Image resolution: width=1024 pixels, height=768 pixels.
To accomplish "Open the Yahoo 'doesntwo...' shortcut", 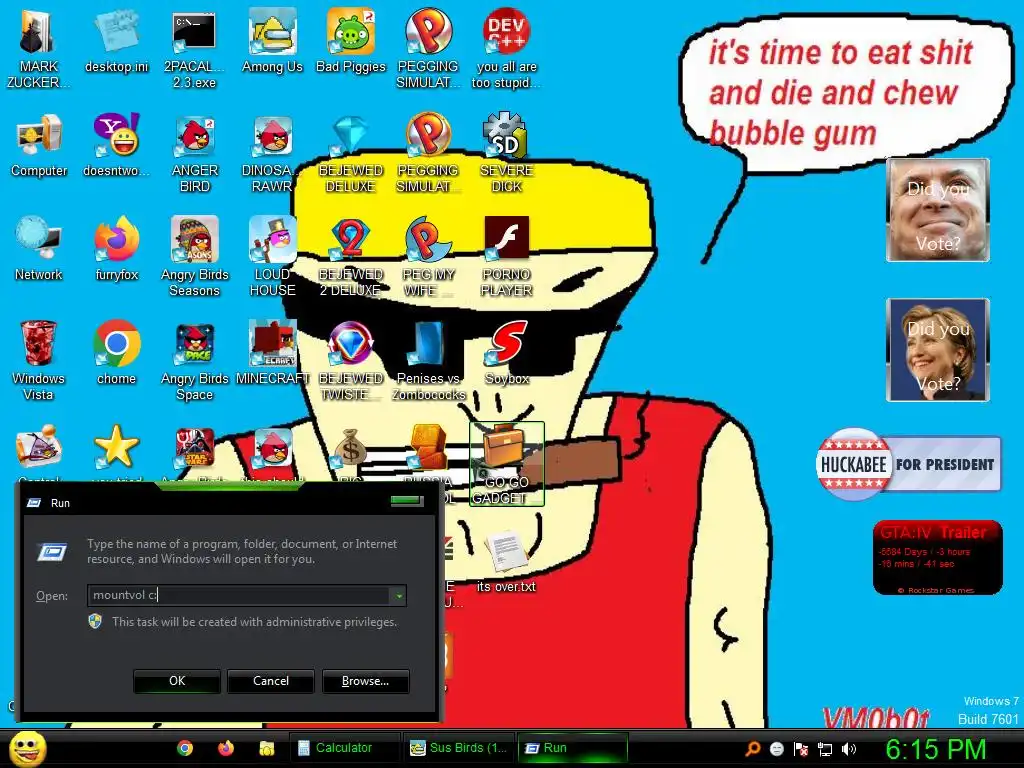I will [116, 145].
